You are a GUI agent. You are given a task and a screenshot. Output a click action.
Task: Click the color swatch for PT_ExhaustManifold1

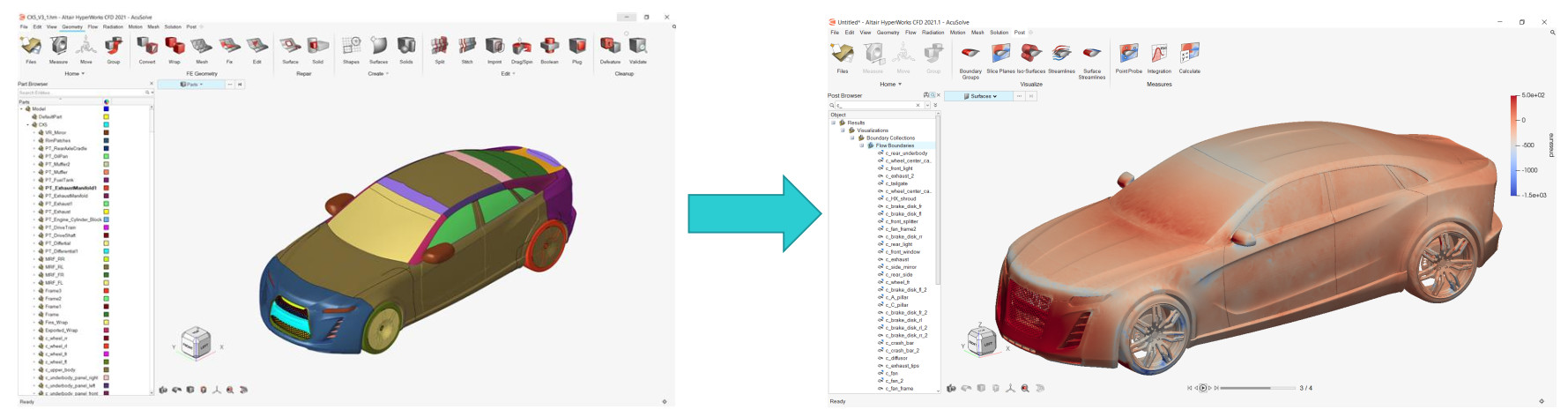[107, 188]
